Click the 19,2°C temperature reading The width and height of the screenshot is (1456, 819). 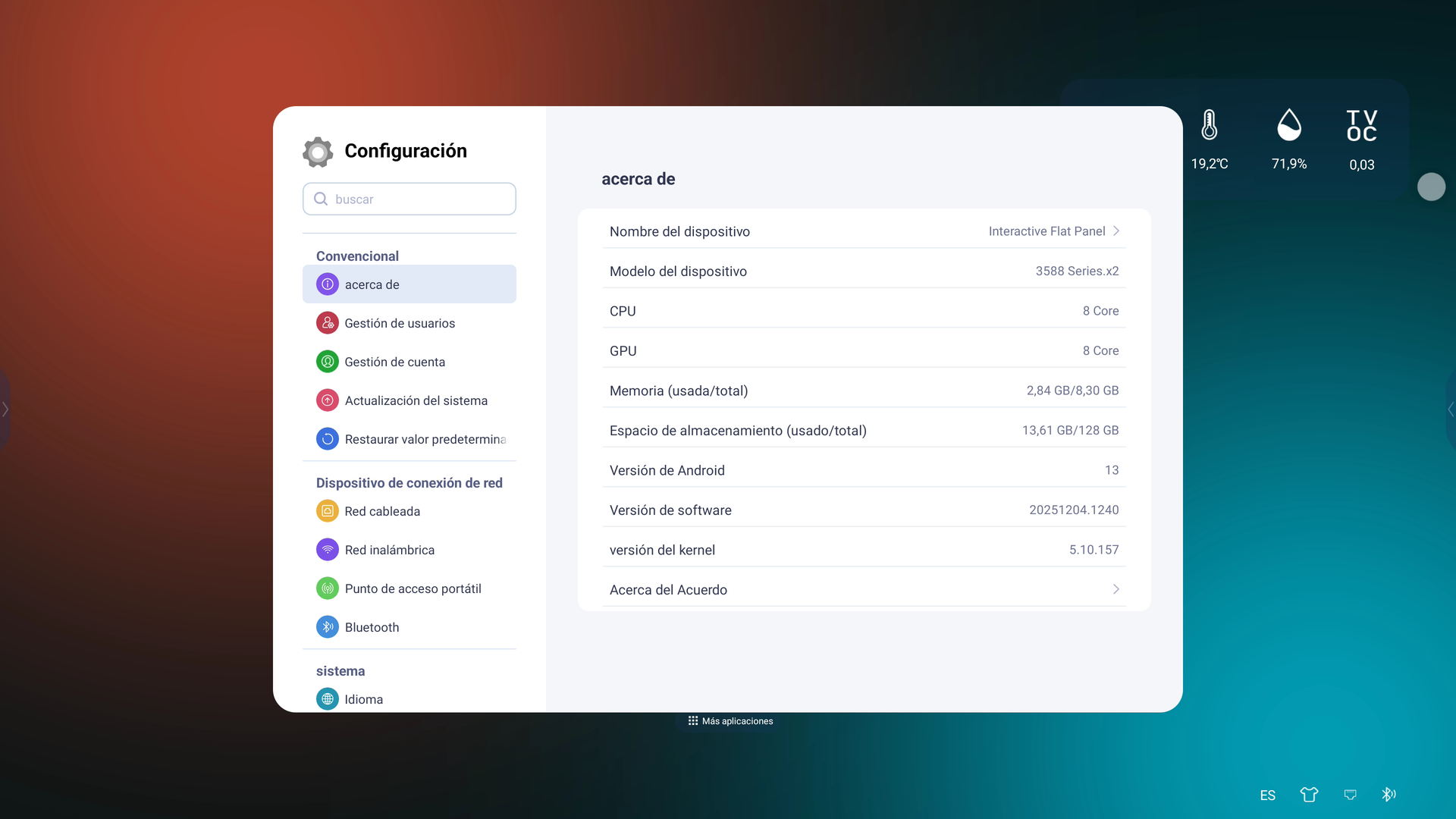tap(1210, 164)
